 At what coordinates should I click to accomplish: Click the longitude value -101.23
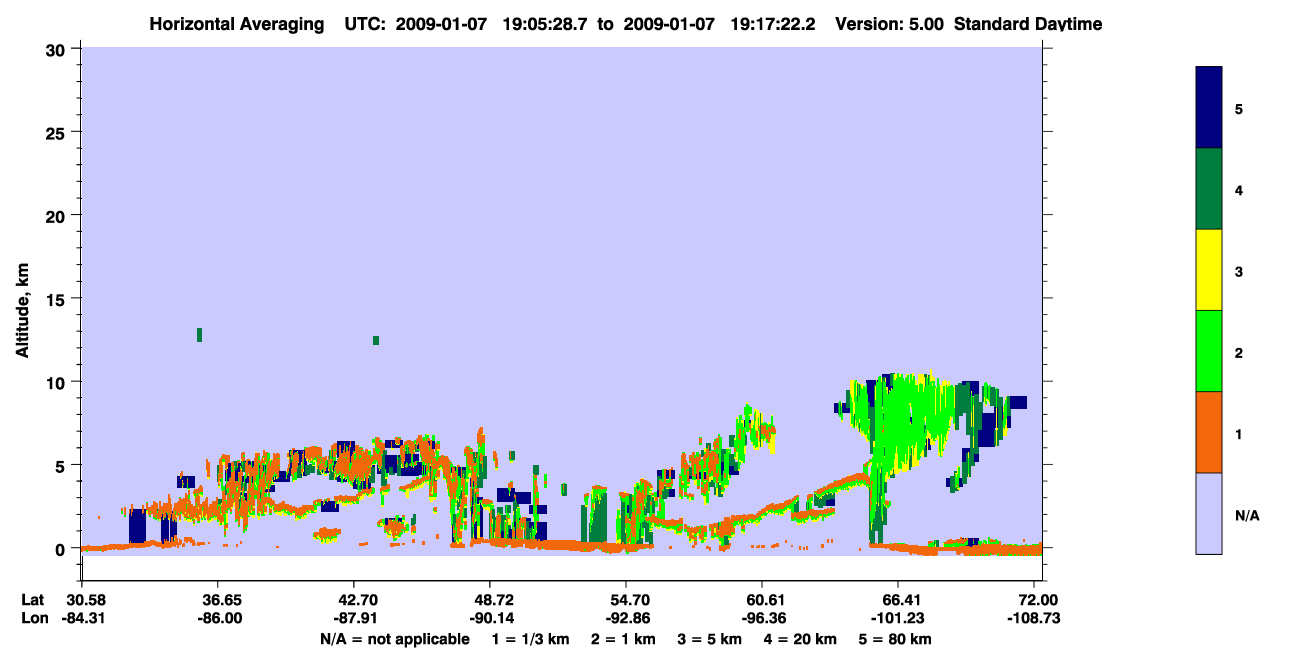tap(899, 618)
